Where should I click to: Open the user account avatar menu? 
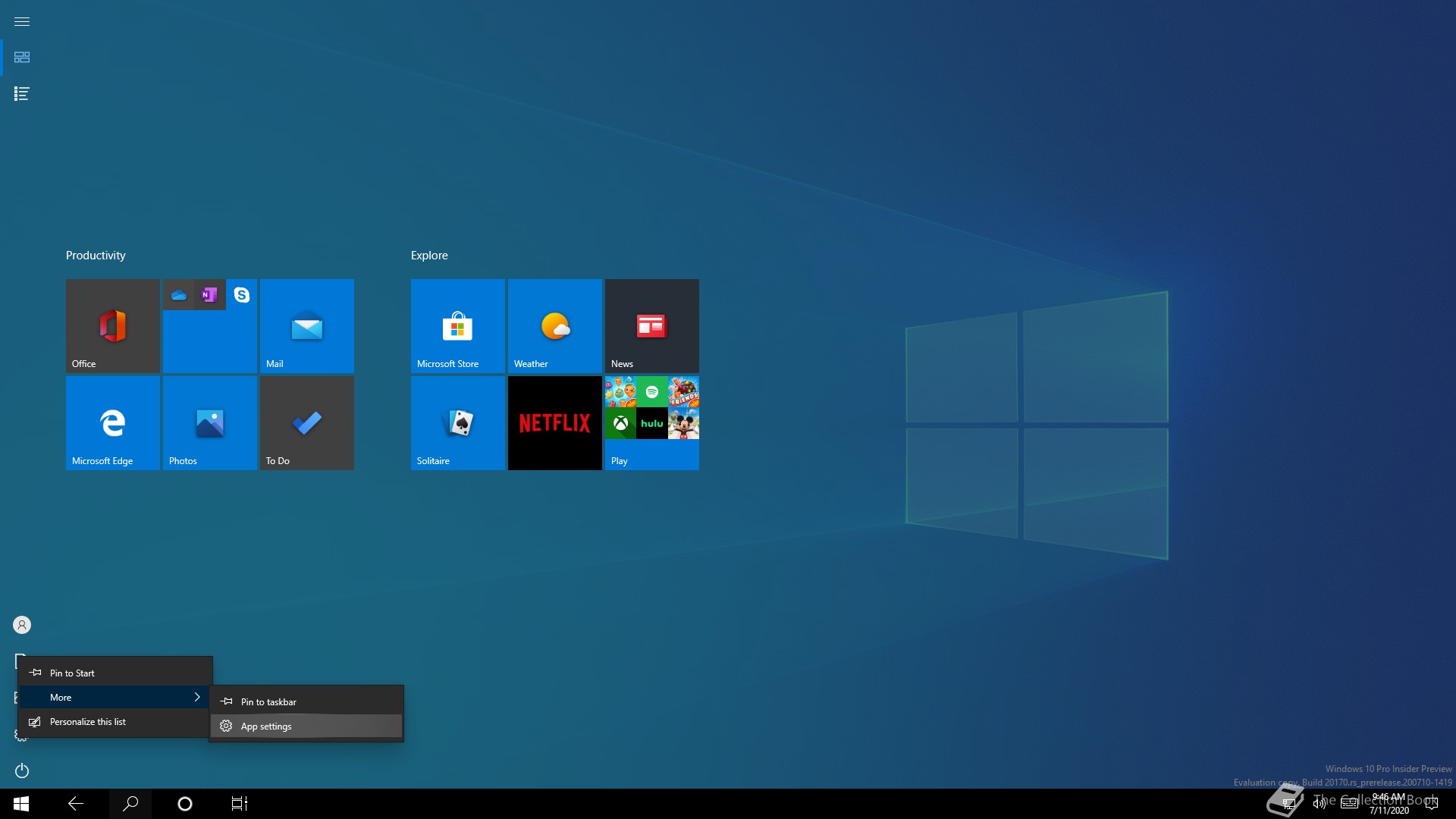pos(22,625)
